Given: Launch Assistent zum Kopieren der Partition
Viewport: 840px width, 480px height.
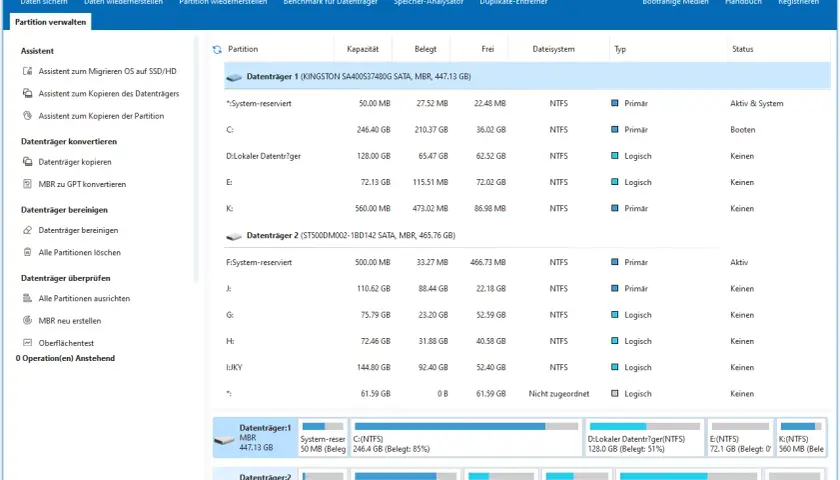Looking at the screenshot, I should (x=101, y=116).
